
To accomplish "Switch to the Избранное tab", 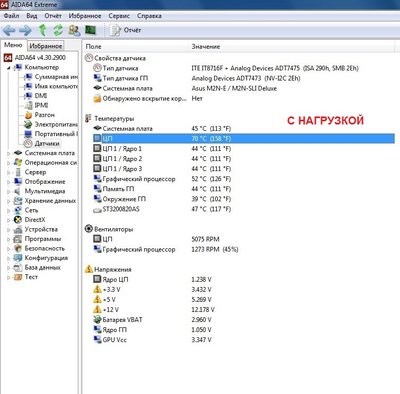I will (46, 46).
